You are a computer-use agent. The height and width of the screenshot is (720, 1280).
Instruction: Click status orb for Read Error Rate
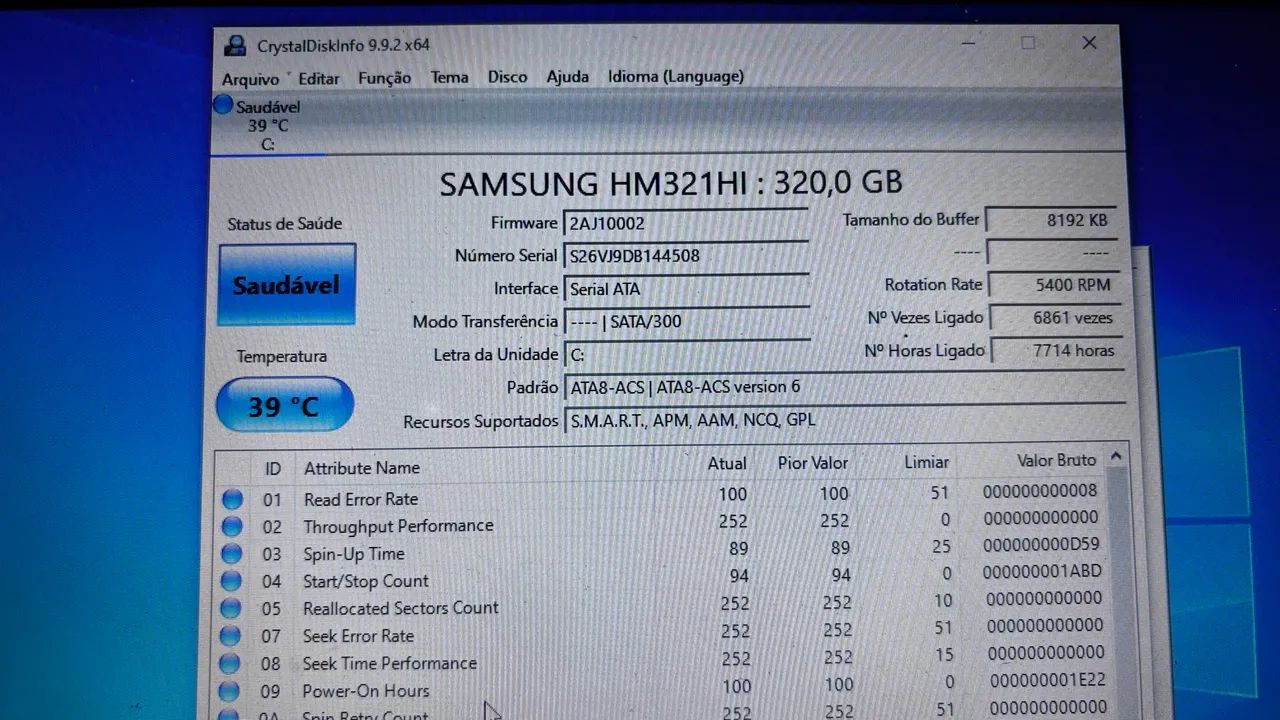[x=233, y=499]
